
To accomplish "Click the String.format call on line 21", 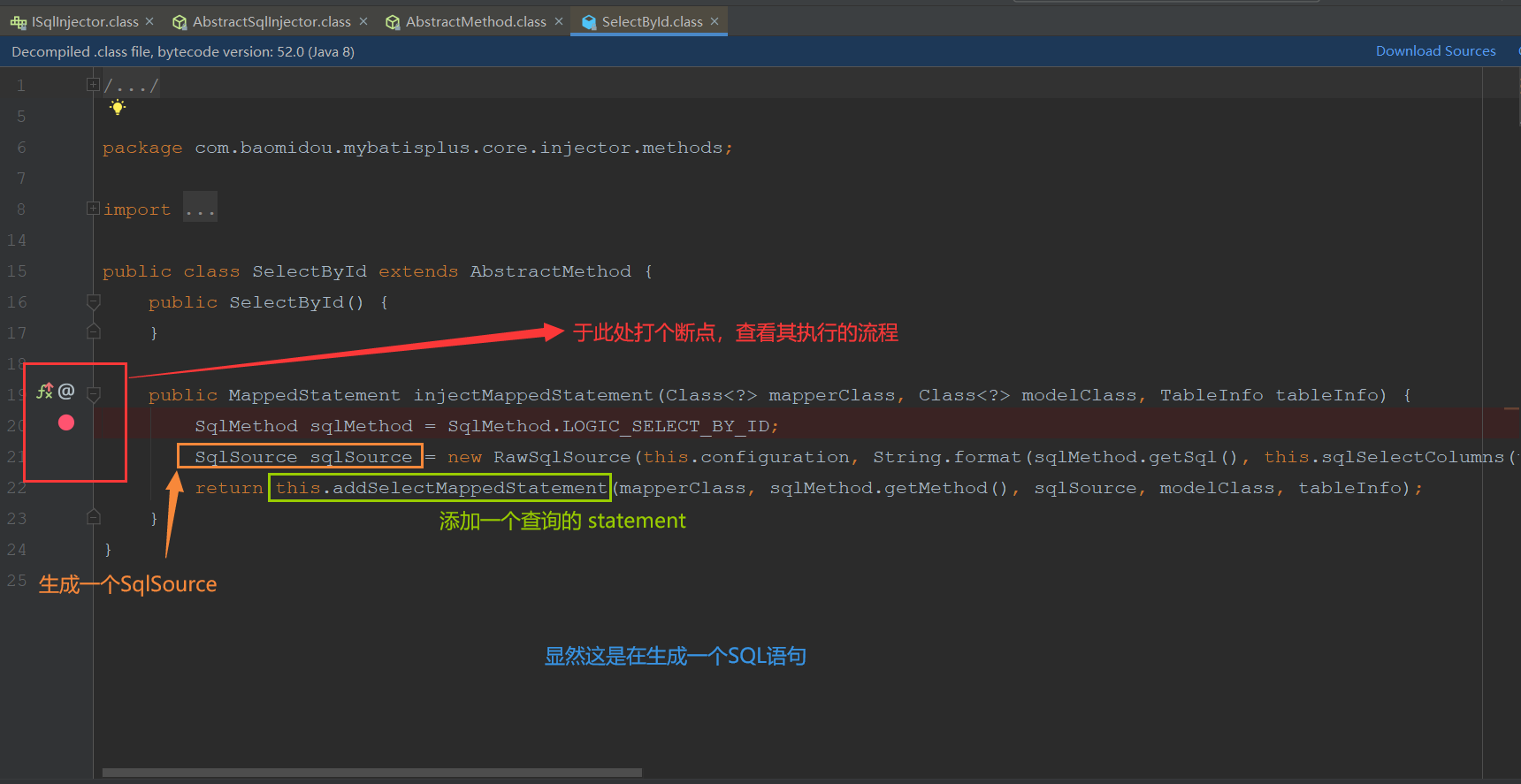I will pyautogui.click(x=947, y=457).
